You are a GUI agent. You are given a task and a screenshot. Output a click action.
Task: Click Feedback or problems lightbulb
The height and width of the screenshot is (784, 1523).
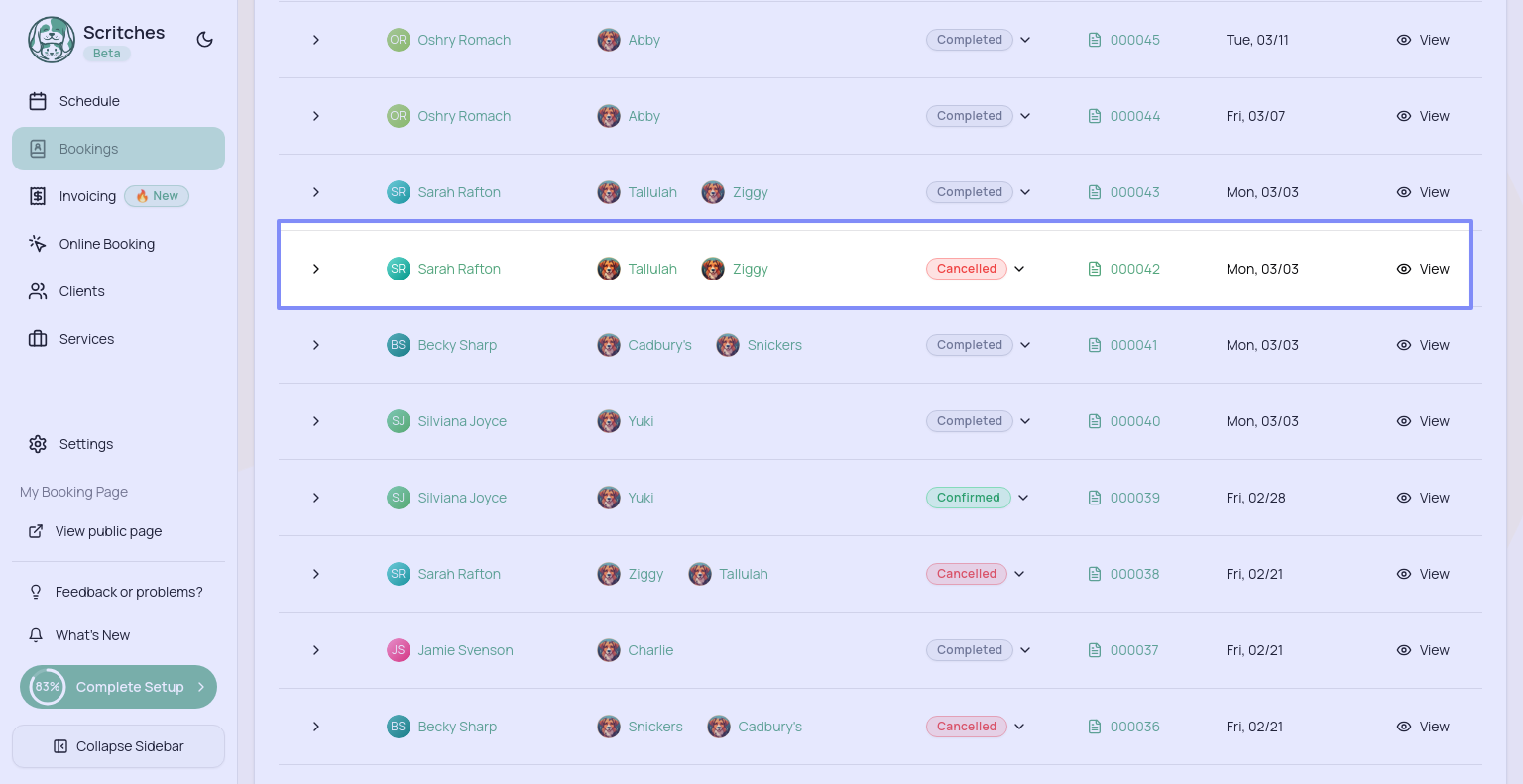(36, 592)
